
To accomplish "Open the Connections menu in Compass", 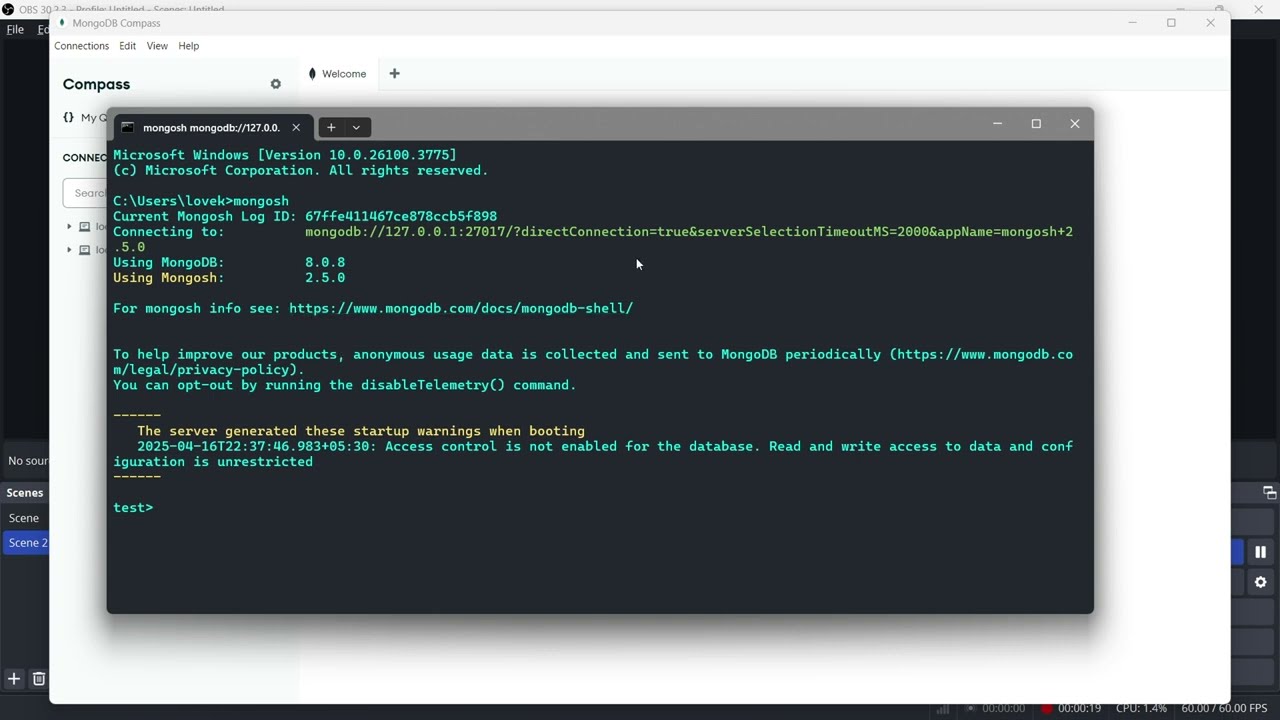I will click(x=81, y=46).
